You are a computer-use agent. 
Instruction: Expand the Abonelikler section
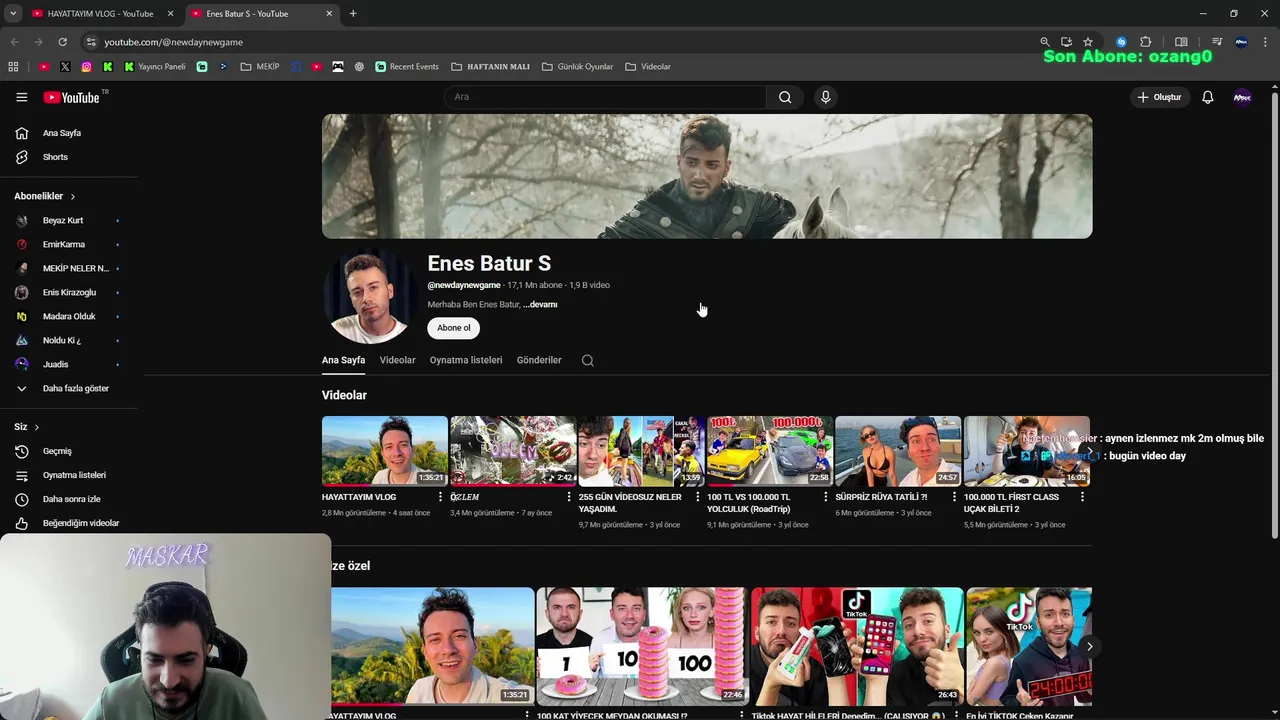[45, 196]
